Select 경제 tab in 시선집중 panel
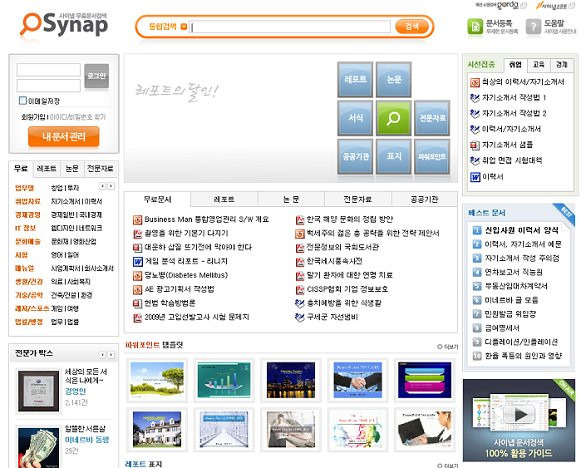The image size is (586, 468). (x=561, y=65)
